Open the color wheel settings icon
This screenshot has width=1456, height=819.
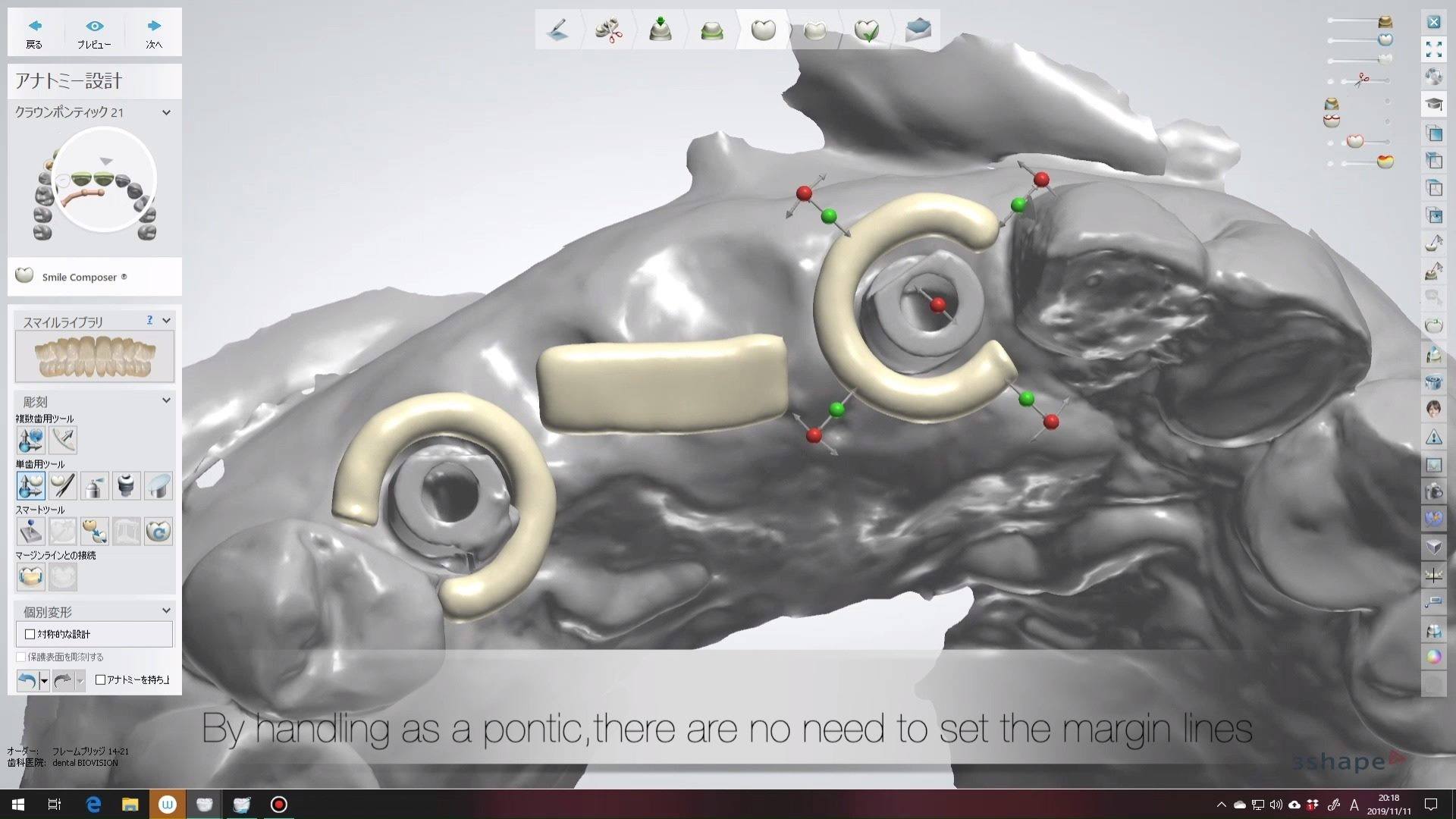tap(1433, 657)
